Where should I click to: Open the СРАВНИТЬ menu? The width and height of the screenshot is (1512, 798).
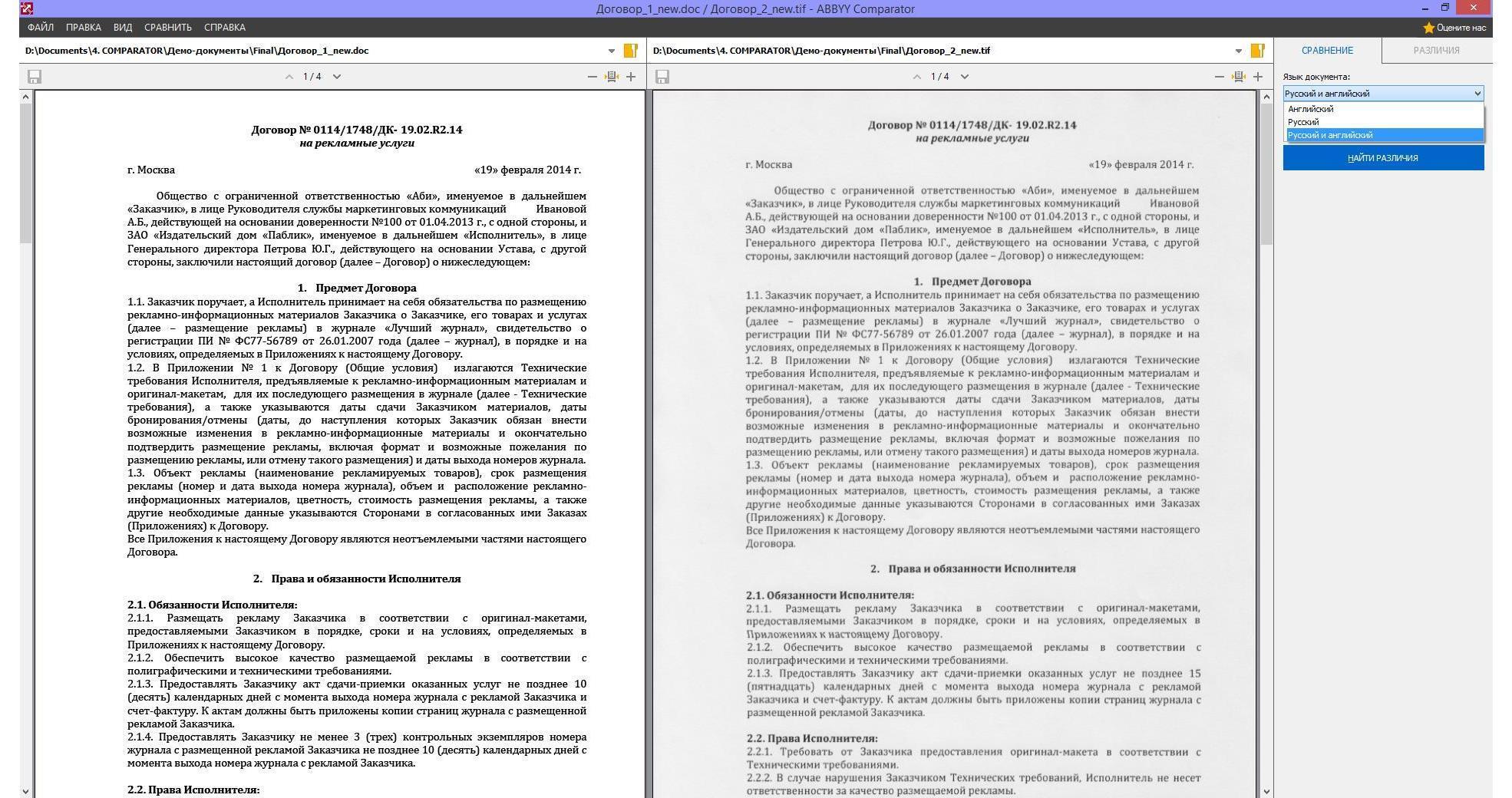[168, 28]
